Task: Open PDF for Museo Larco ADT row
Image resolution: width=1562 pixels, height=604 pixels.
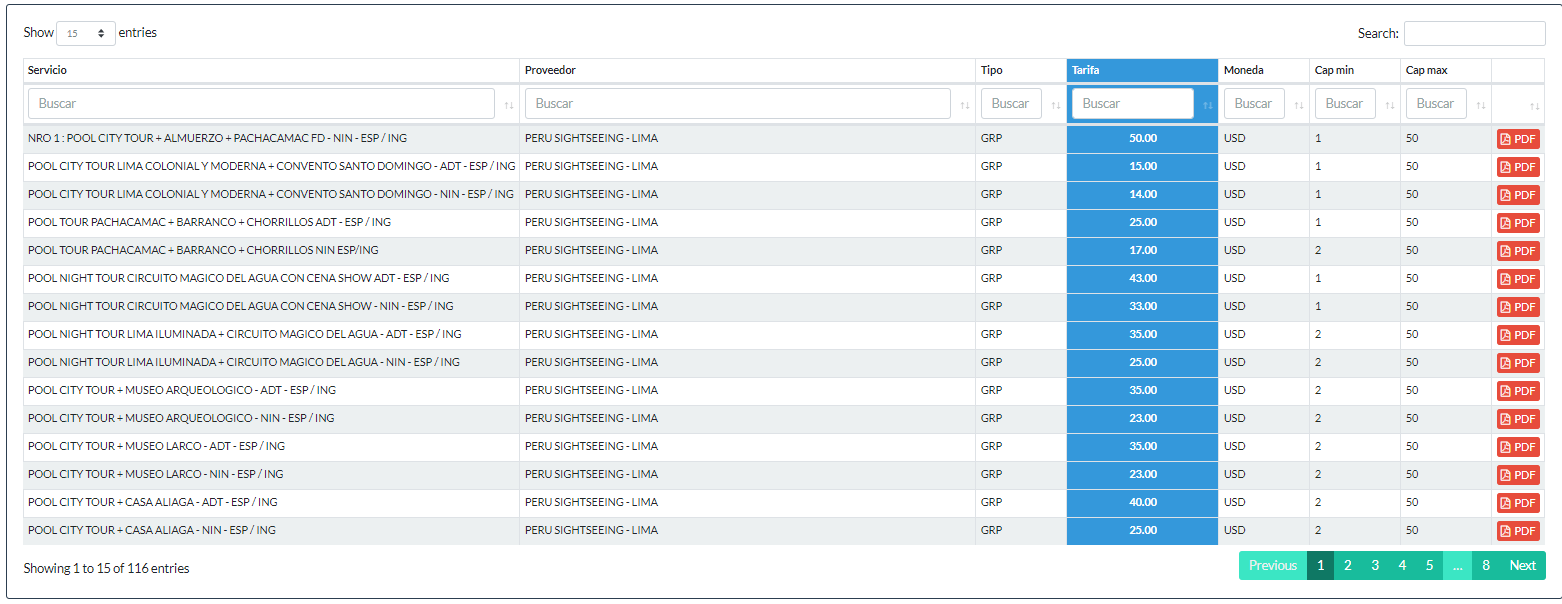Action: tap(1518, 447)
